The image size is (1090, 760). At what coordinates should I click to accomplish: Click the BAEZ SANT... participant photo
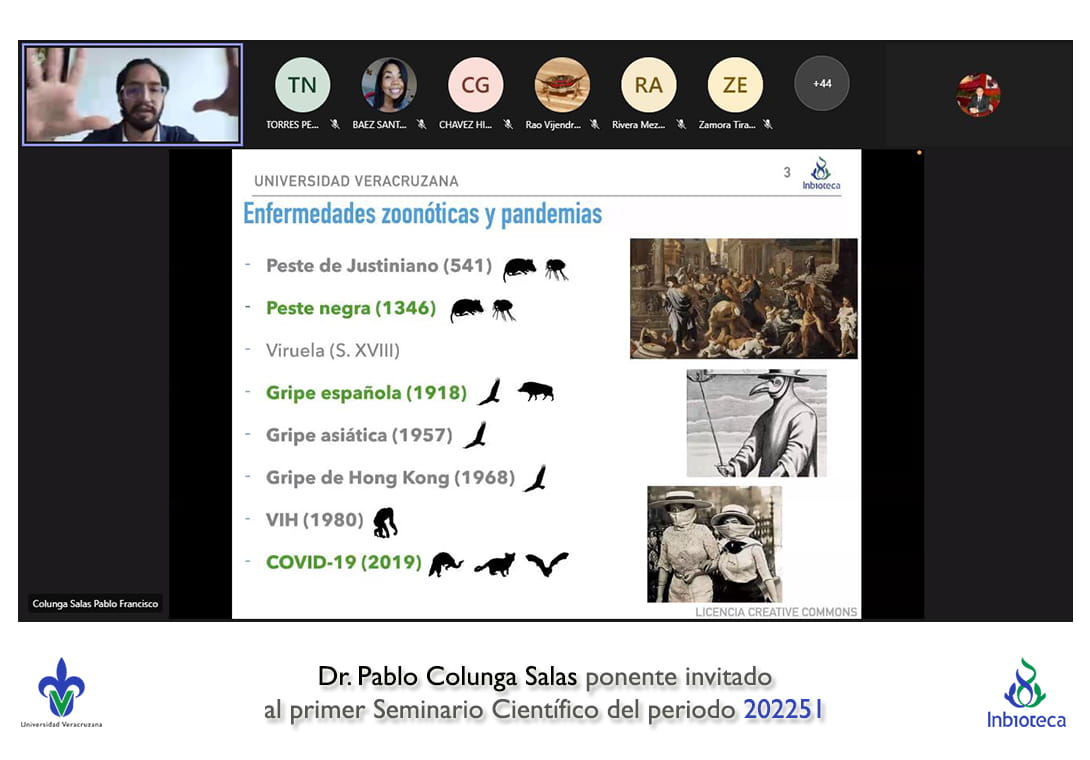point(389,85)
